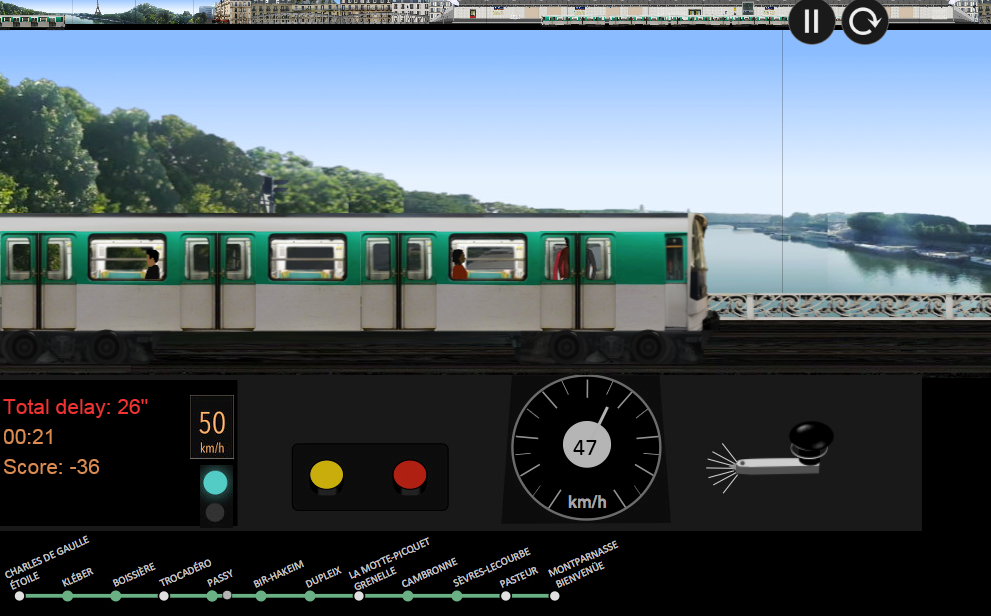Select the Pasteur station dot

point(505,596)
